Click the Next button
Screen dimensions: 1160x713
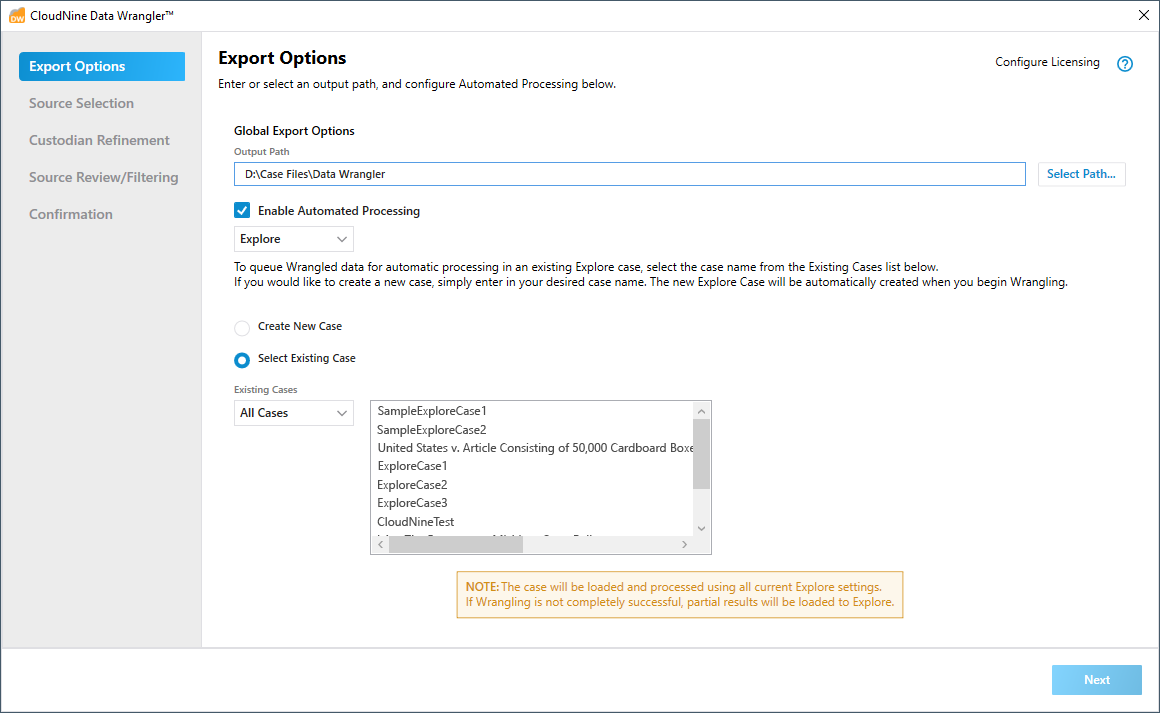[x=1096, y=680]
